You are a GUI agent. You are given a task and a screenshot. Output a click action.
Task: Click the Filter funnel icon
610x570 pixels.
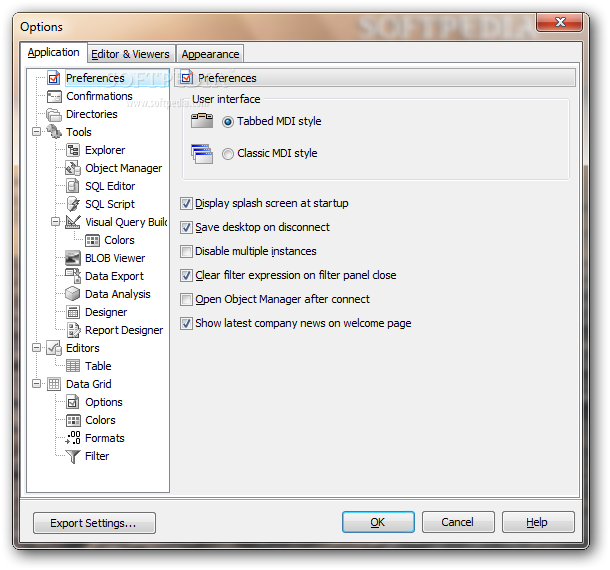[x=73, y=456]
